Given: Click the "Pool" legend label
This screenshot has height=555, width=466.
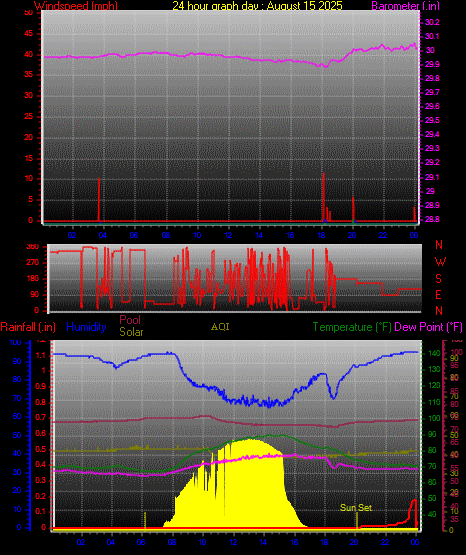Looking at the screenshot, I should click(x=130, y=320).
